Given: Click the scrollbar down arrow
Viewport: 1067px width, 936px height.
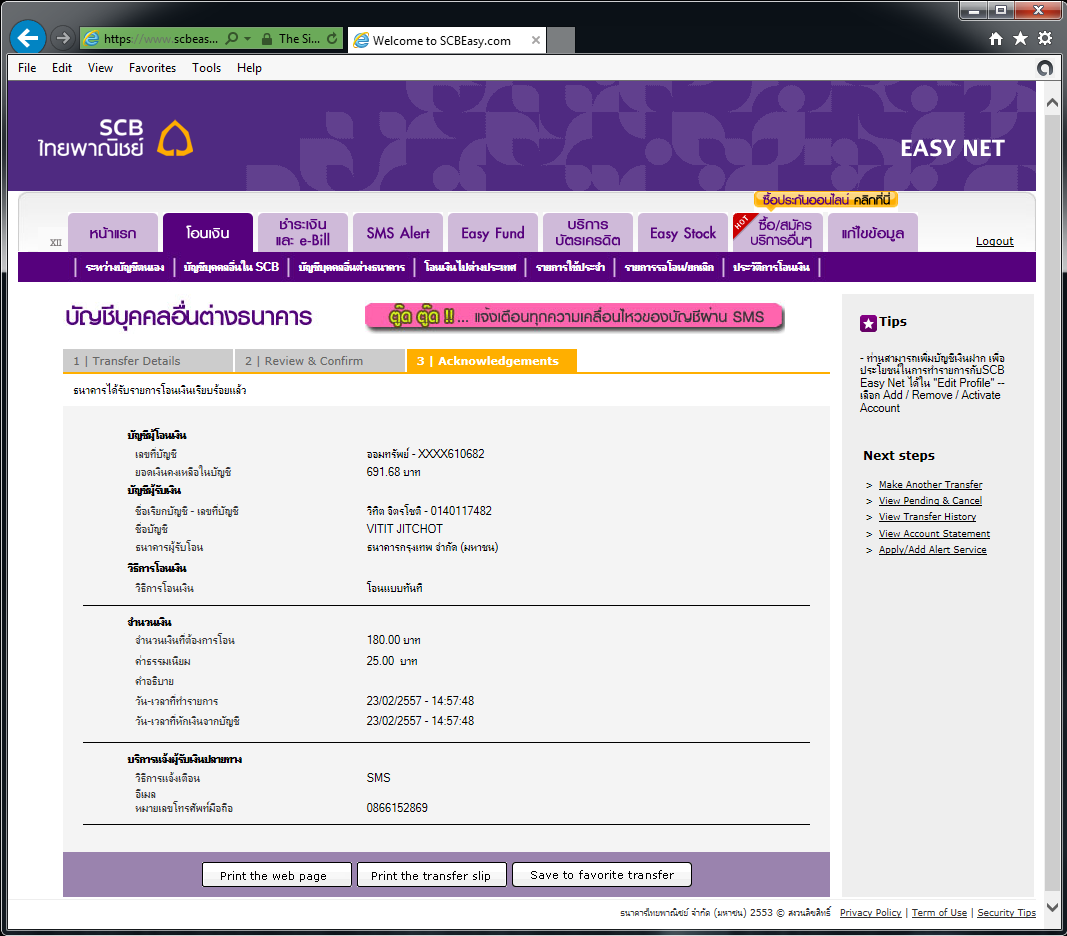Looking at the screenshot, I should click(x=1052, y=907).
